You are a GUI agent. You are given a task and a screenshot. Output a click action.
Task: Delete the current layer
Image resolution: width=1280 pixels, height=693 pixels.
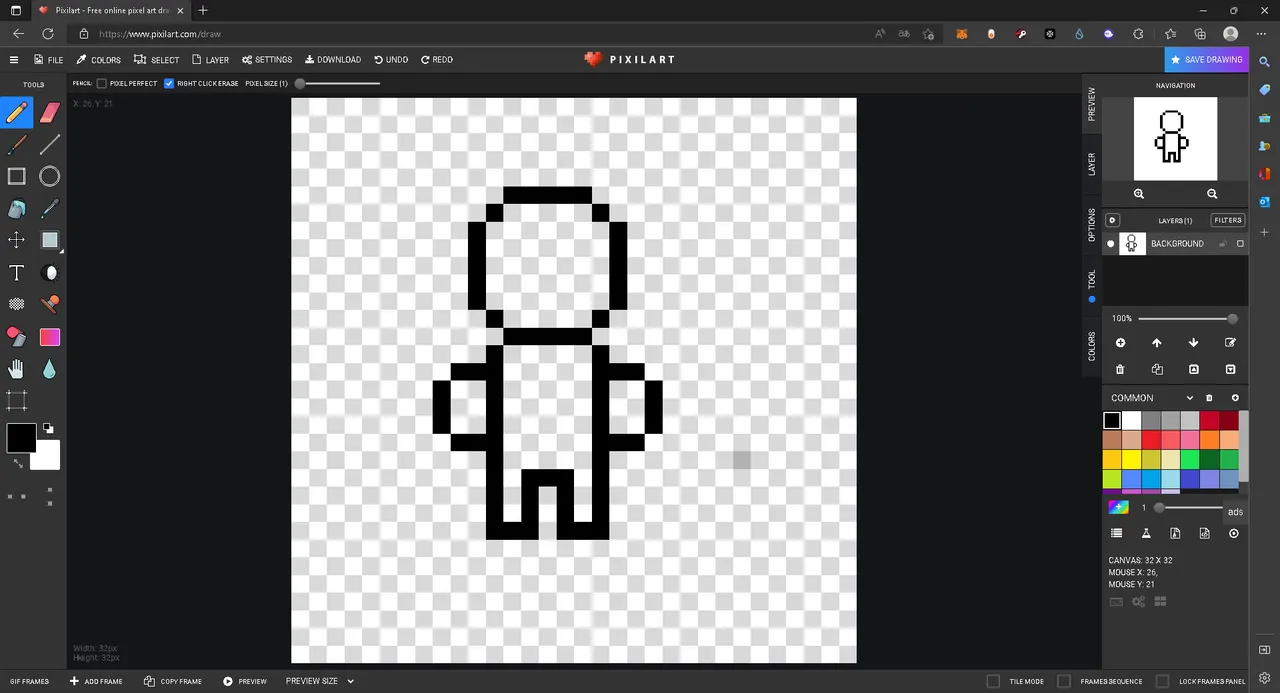click(1120, 369)
